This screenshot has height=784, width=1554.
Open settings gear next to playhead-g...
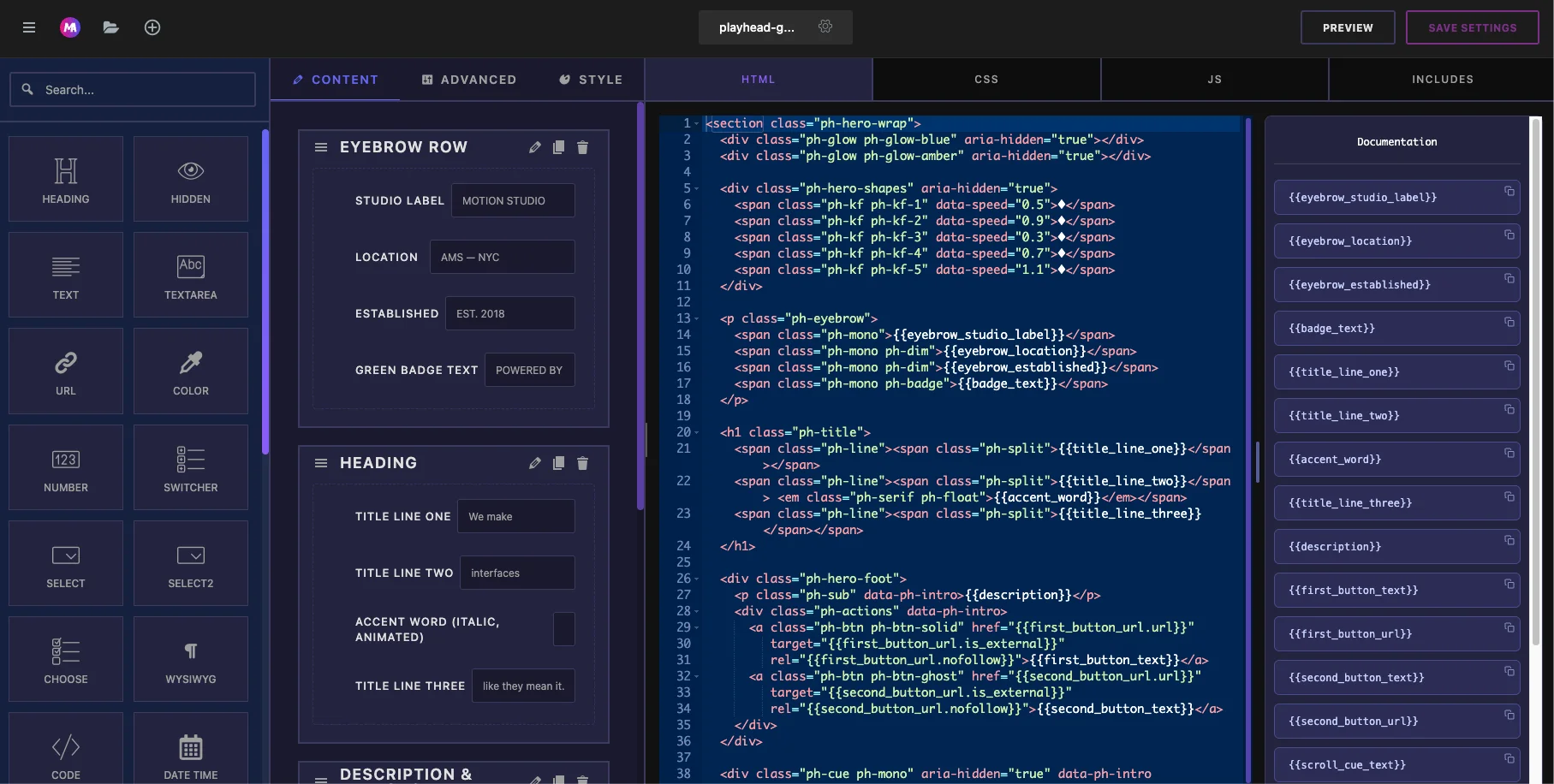(x=825, y=27)
